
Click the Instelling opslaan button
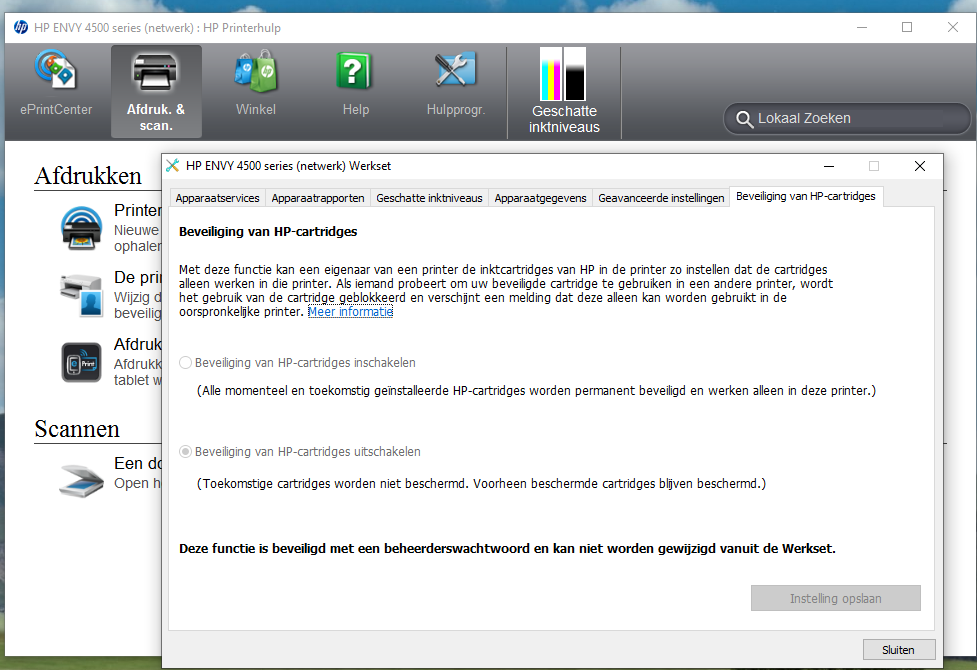[x=835, y=597]
